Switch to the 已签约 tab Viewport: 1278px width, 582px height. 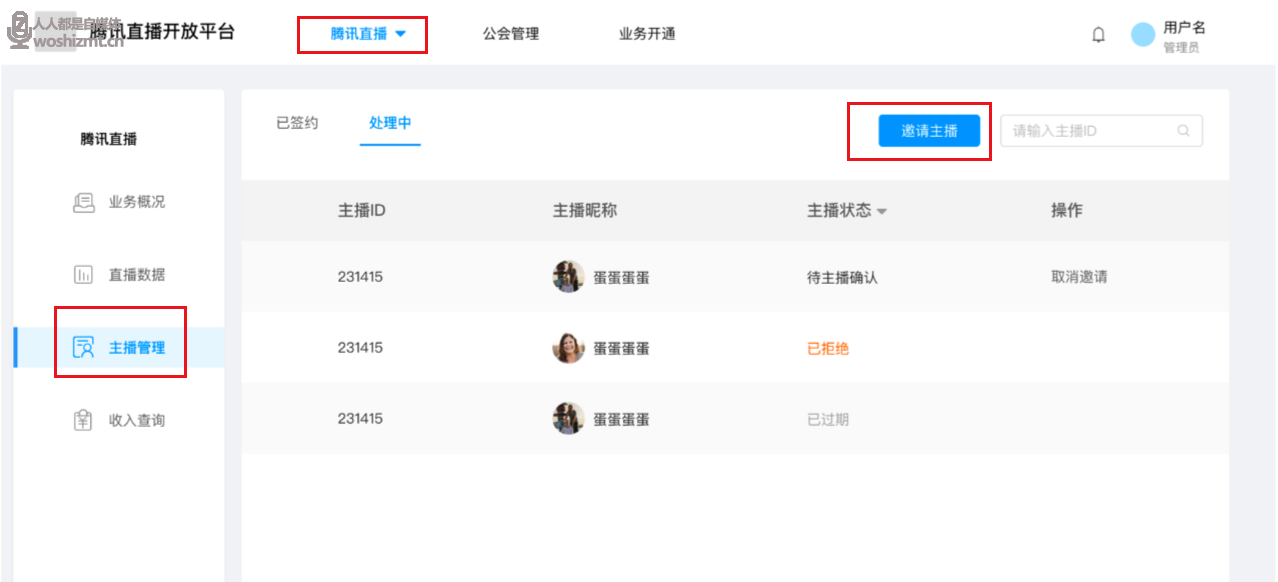(x=297, y=123)
